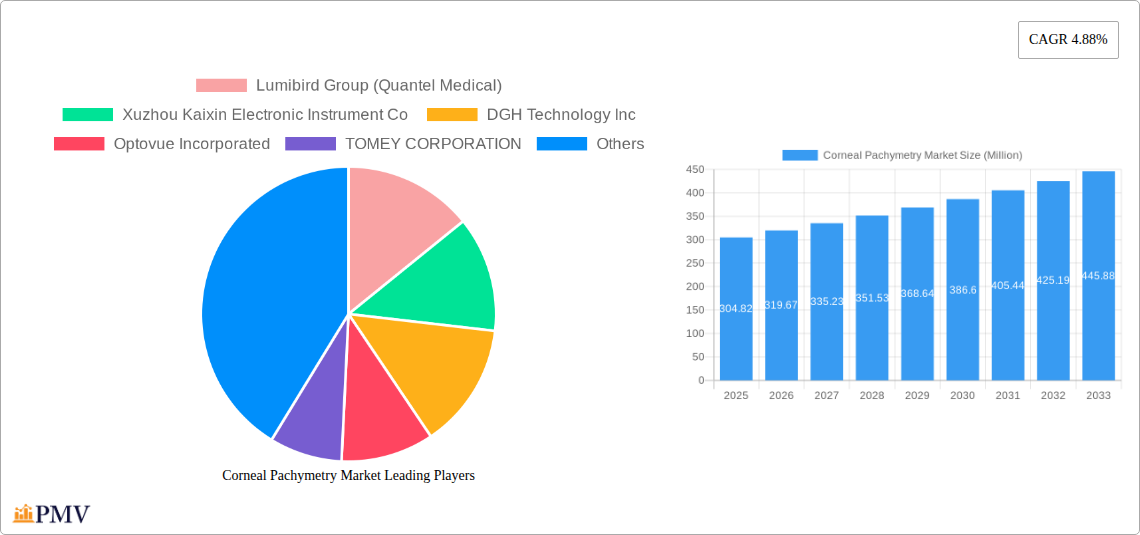
Task: Click the 2028 bar showing 351.53
Action: 872,298
